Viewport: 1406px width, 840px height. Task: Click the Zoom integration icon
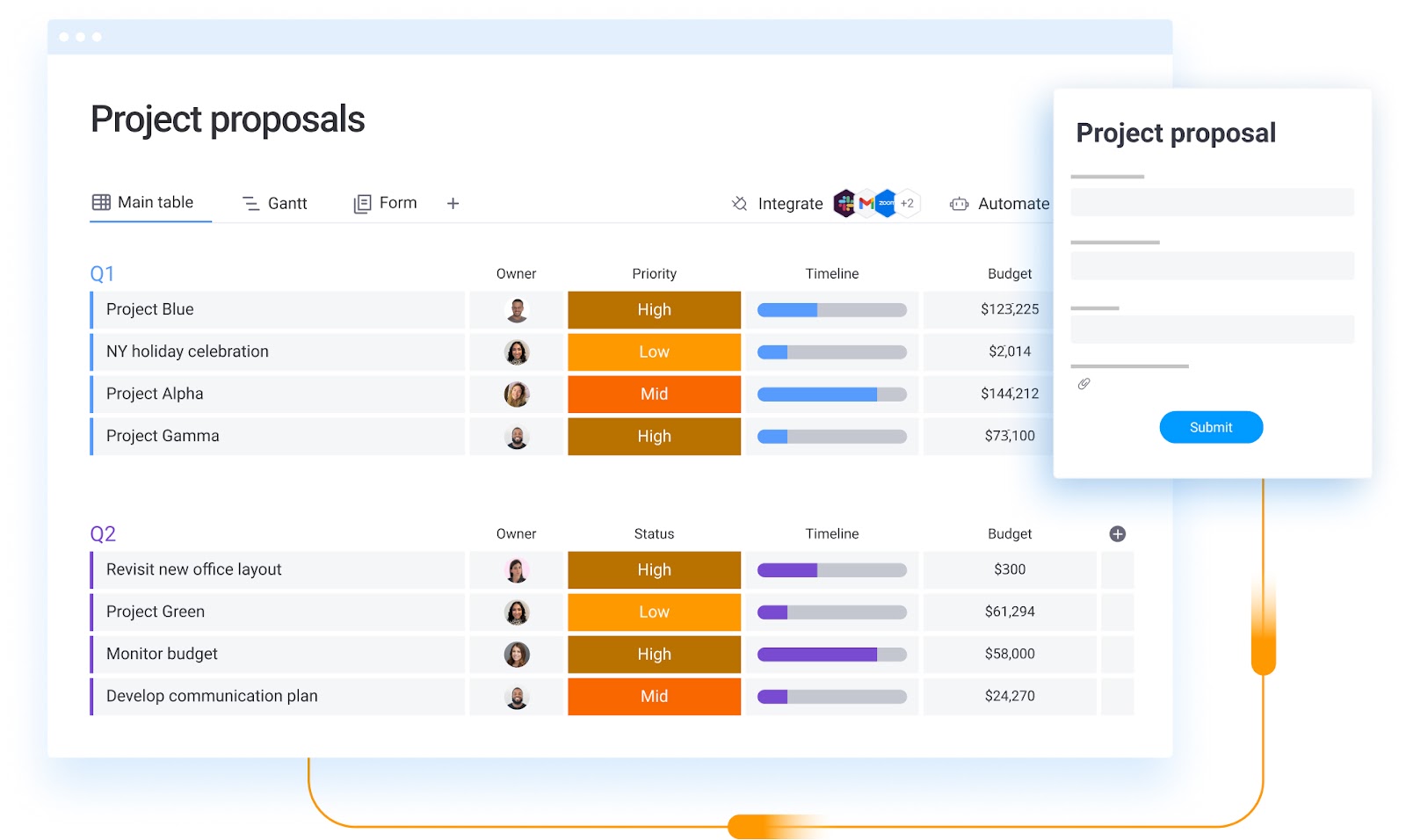(886, 203)
